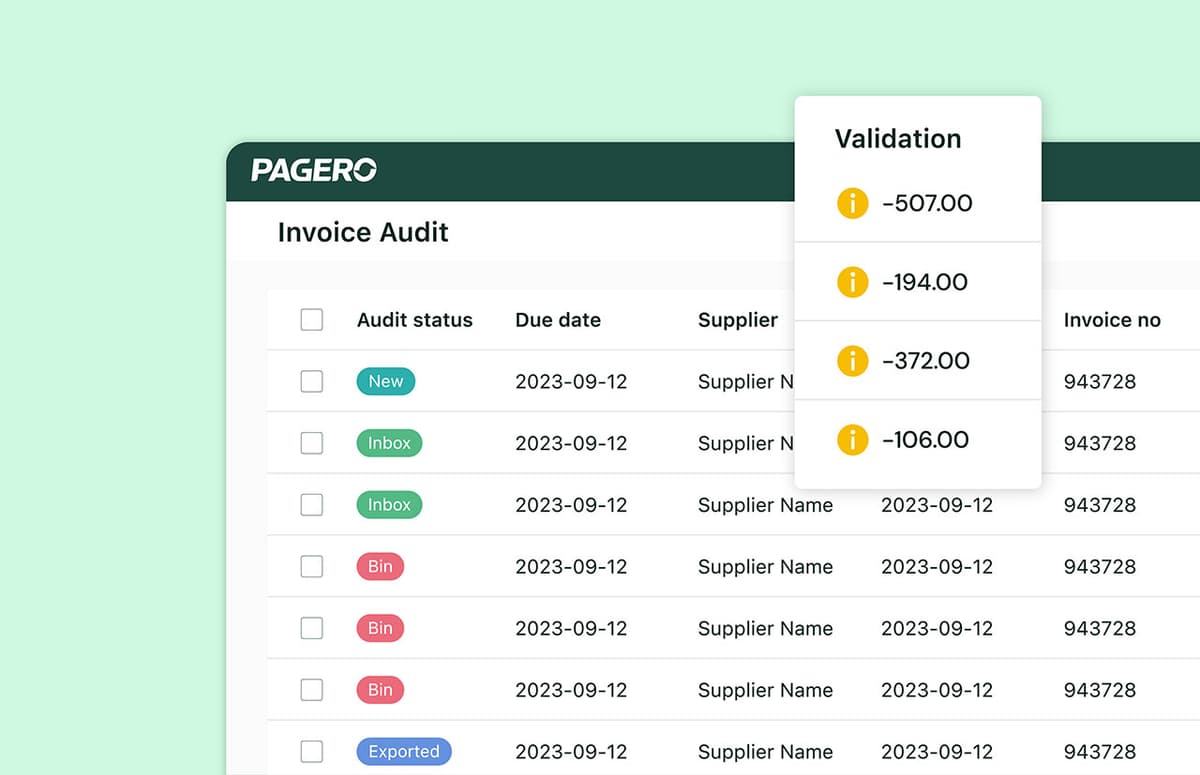The image size is (1200, 775).
Task: Sort the table by Audit status column
Action: (414, 319)
